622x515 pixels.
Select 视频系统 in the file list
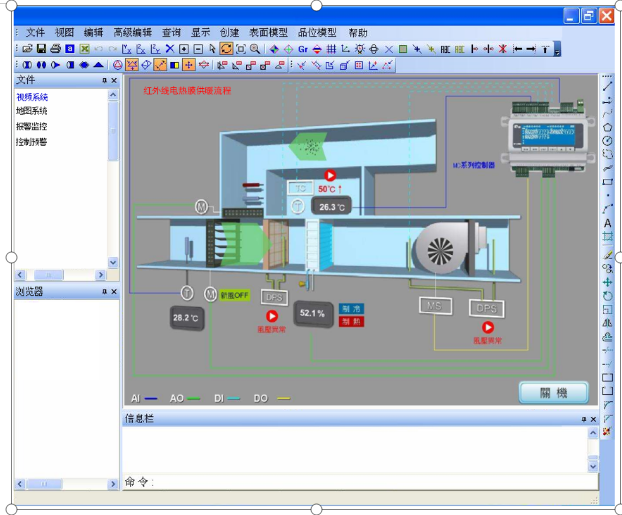[32, 96]
